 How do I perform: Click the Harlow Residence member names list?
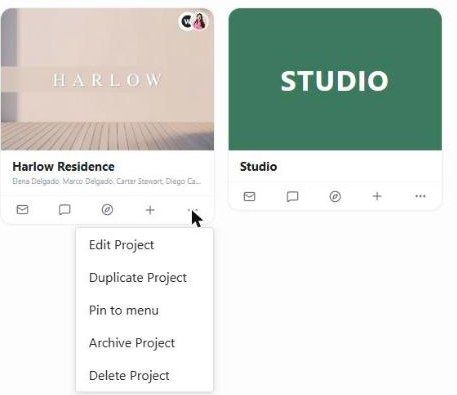(107, 181)
